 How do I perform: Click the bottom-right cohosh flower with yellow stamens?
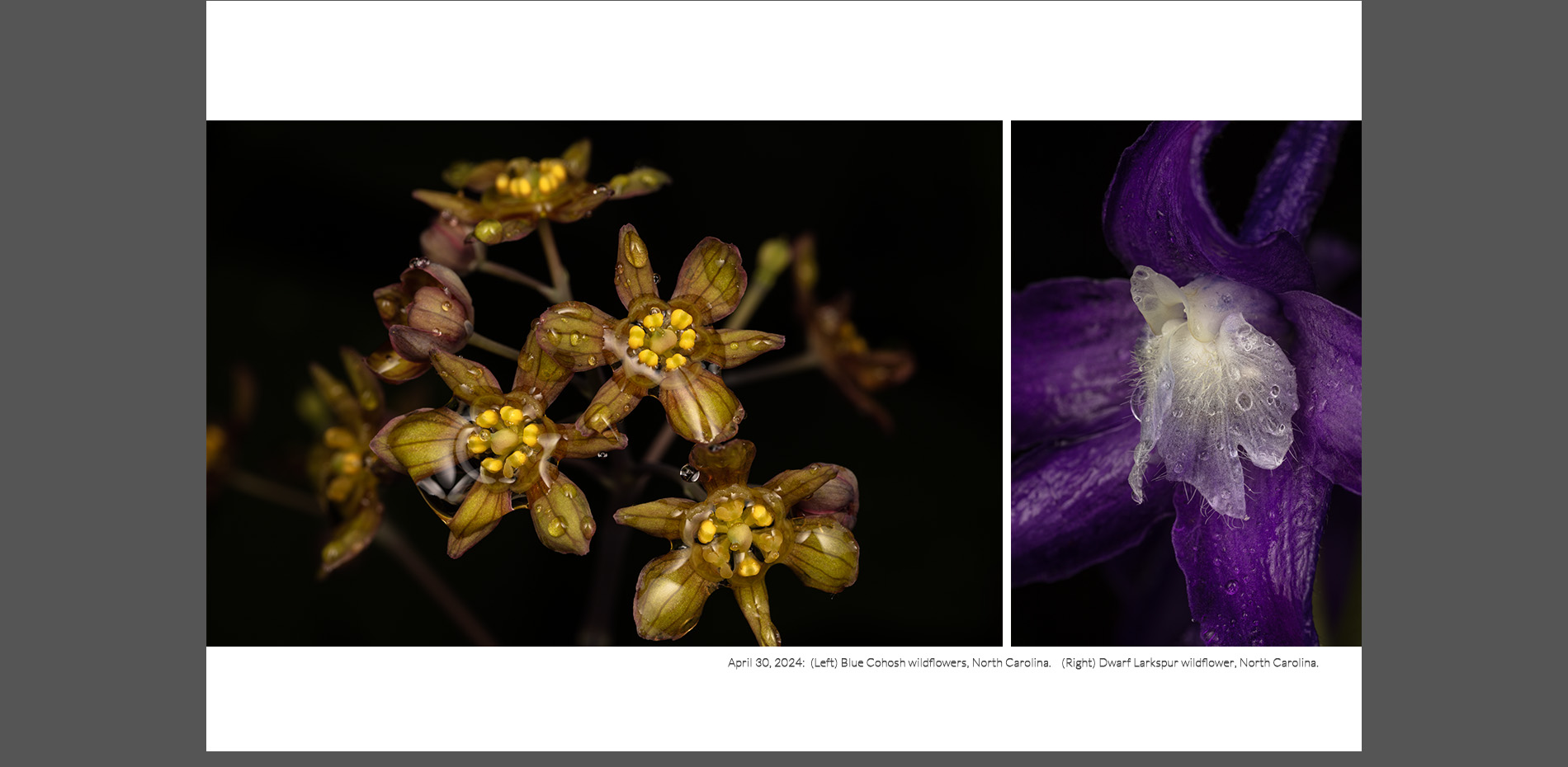click(x=737, y=536)
